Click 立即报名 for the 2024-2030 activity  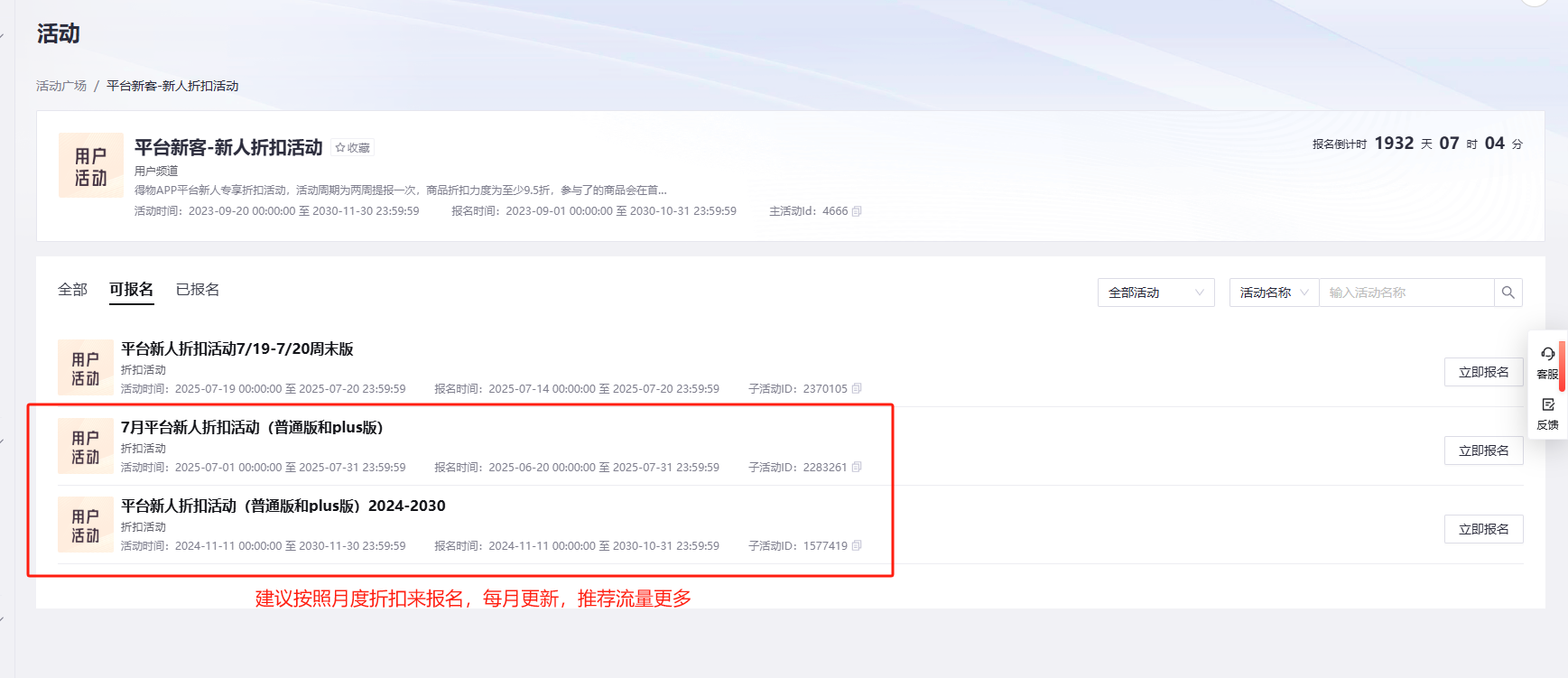coord(1483,529)
